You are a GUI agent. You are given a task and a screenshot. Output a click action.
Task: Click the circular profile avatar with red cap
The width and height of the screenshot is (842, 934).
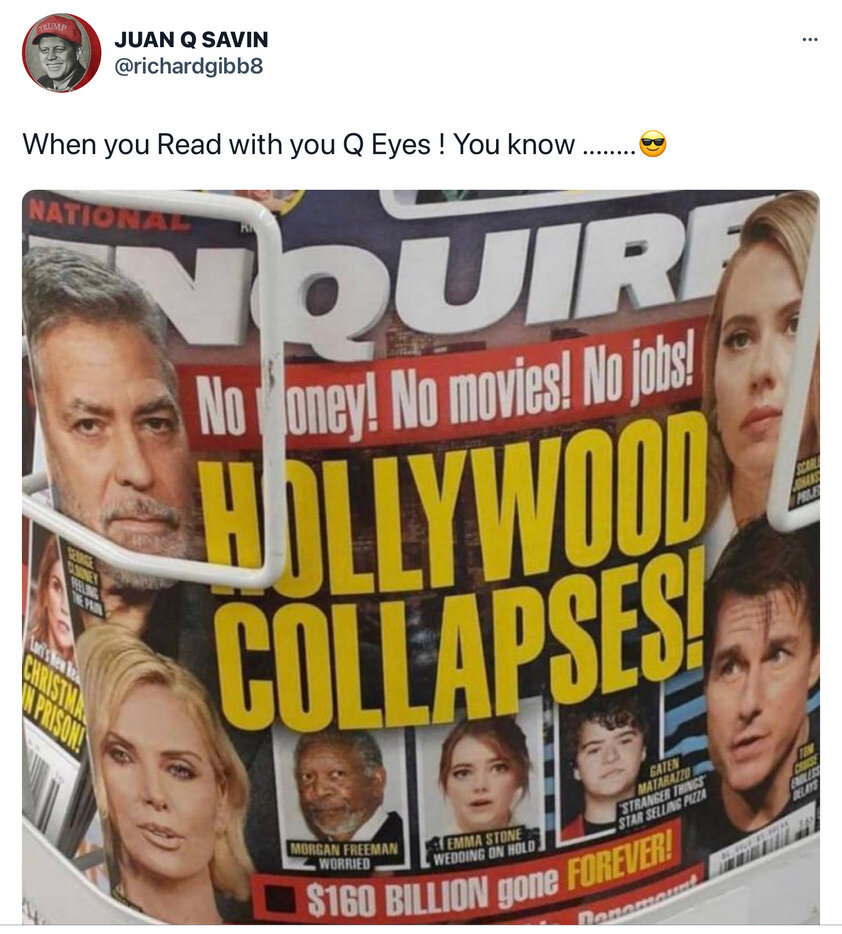pos(61,52)
